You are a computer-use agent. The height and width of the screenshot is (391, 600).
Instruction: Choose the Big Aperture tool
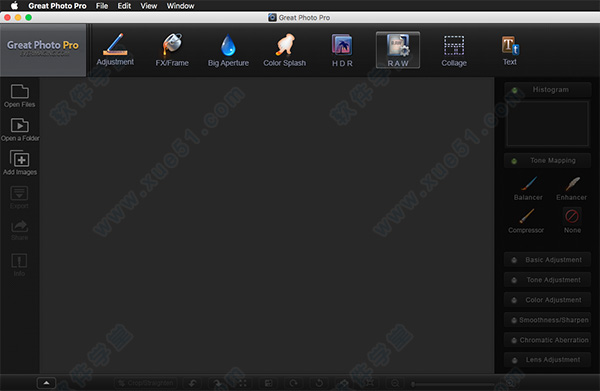(x=228, y=50)
